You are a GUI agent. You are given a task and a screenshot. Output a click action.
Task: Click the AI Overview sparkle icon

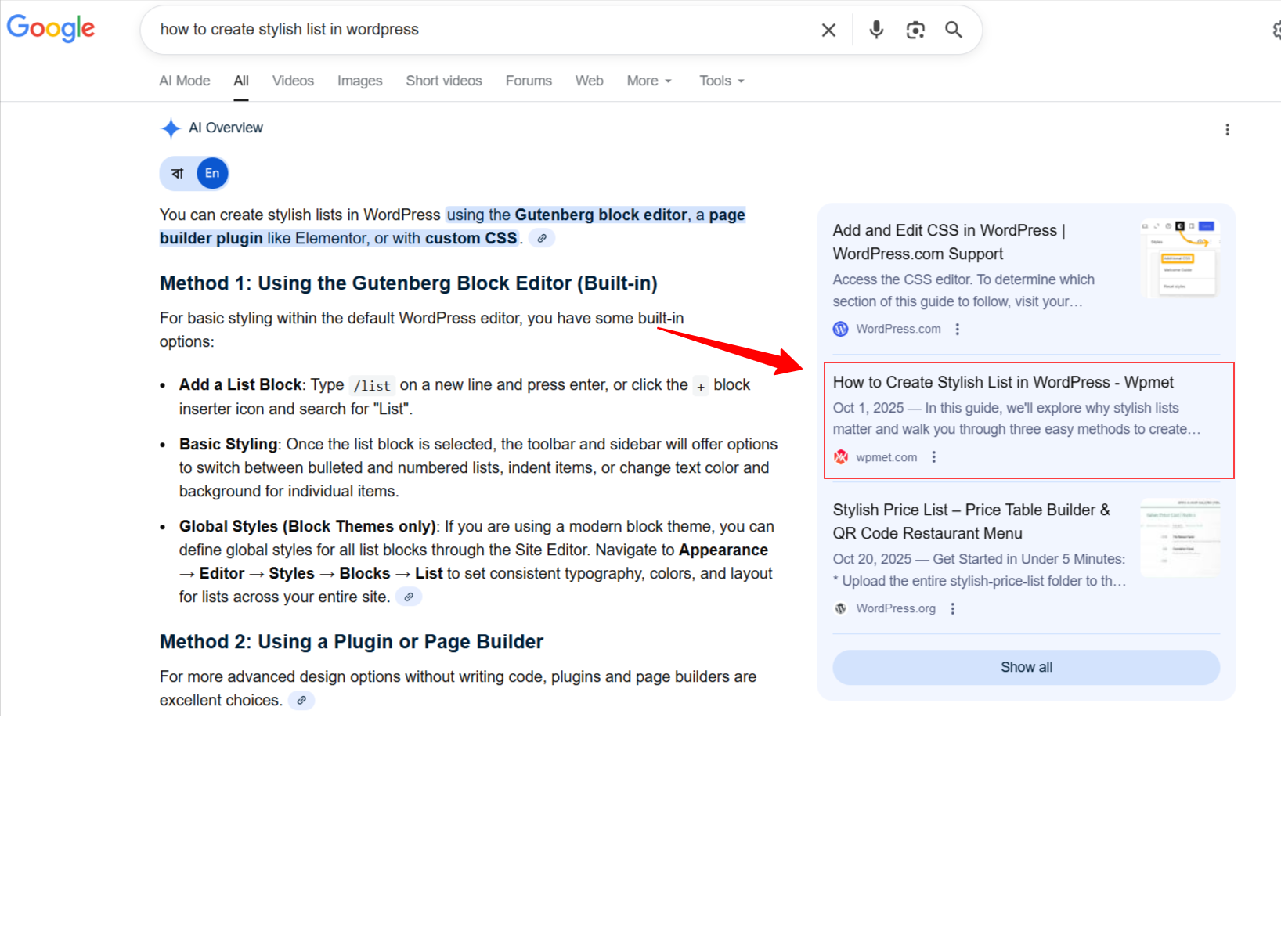170,128
